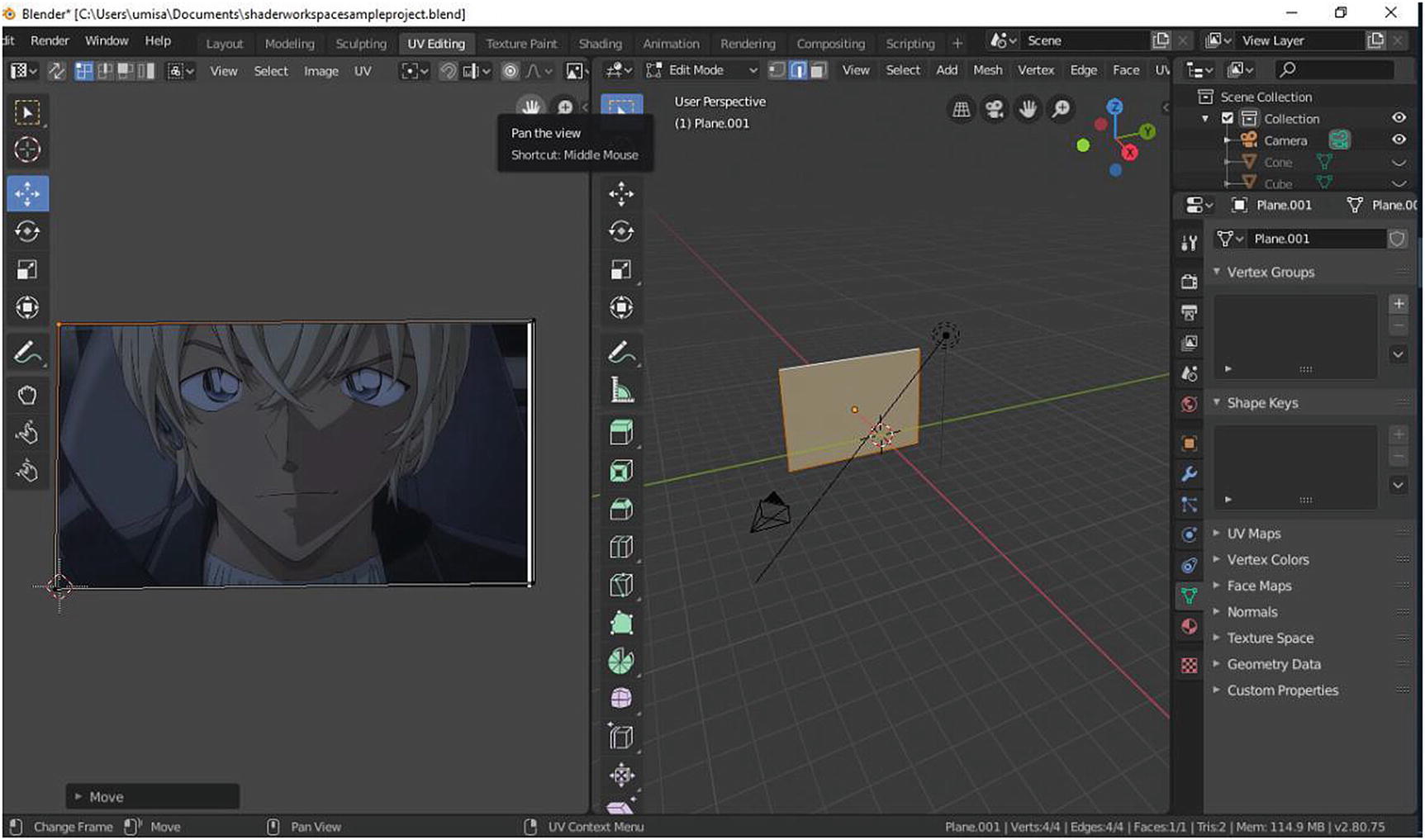Screen dimensions: 1425x840
Task: Select the Rotate tool in UV editor toolbar
Action: 27,231
